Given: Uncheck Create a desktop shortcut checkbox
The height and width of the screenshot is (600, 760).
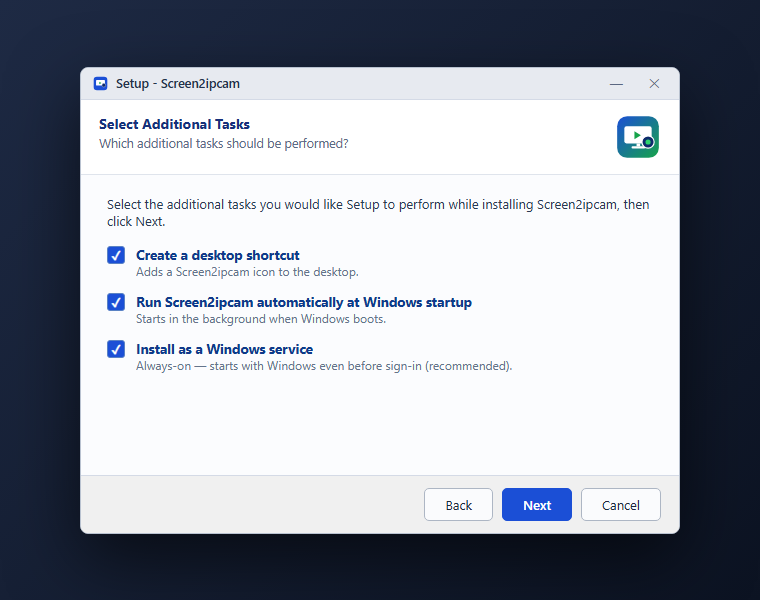Looking at the screenshot, I should pos(116,255).
